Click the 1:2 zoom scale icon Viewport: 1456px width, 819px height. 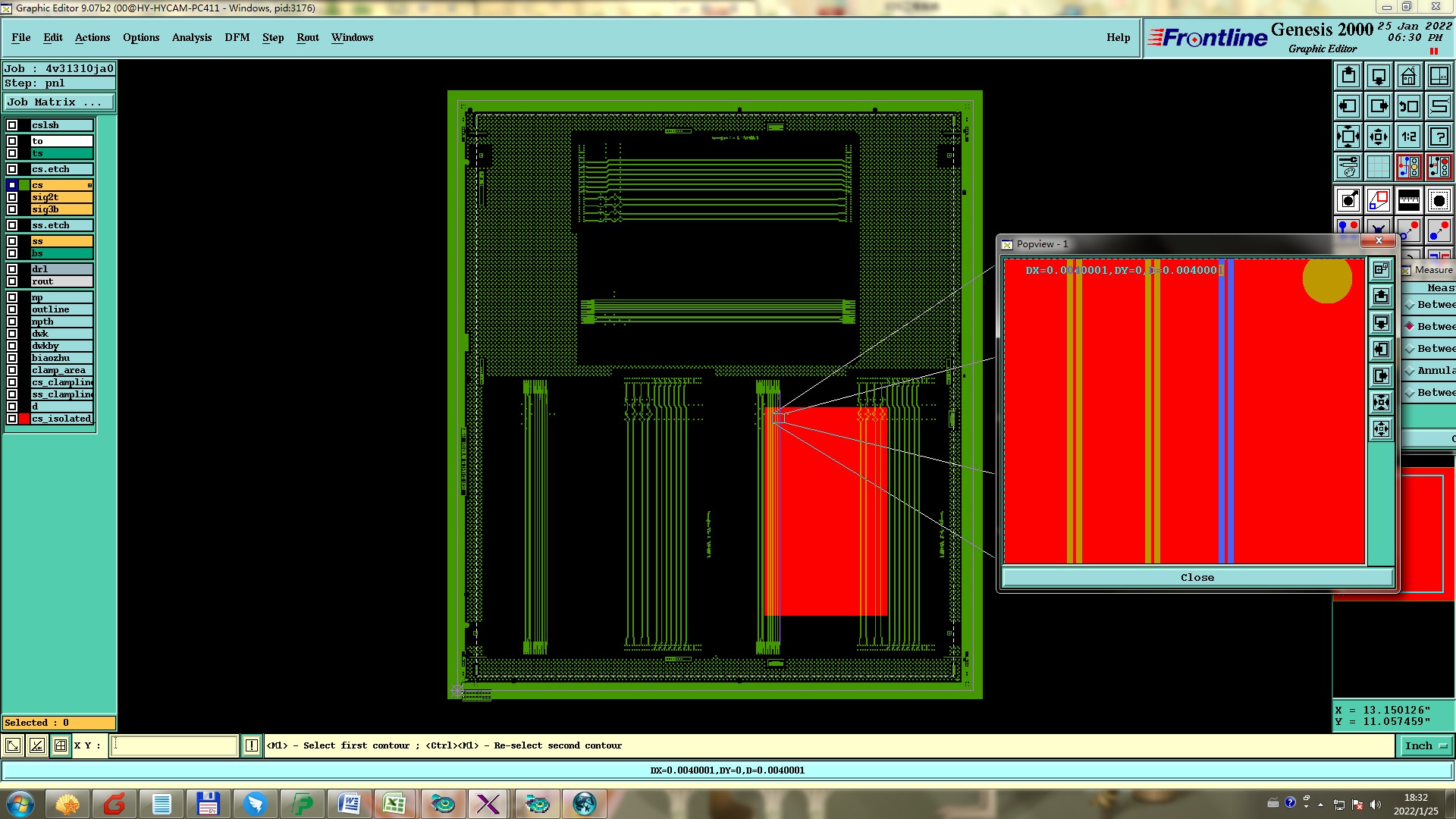[x=1408, y=136]
